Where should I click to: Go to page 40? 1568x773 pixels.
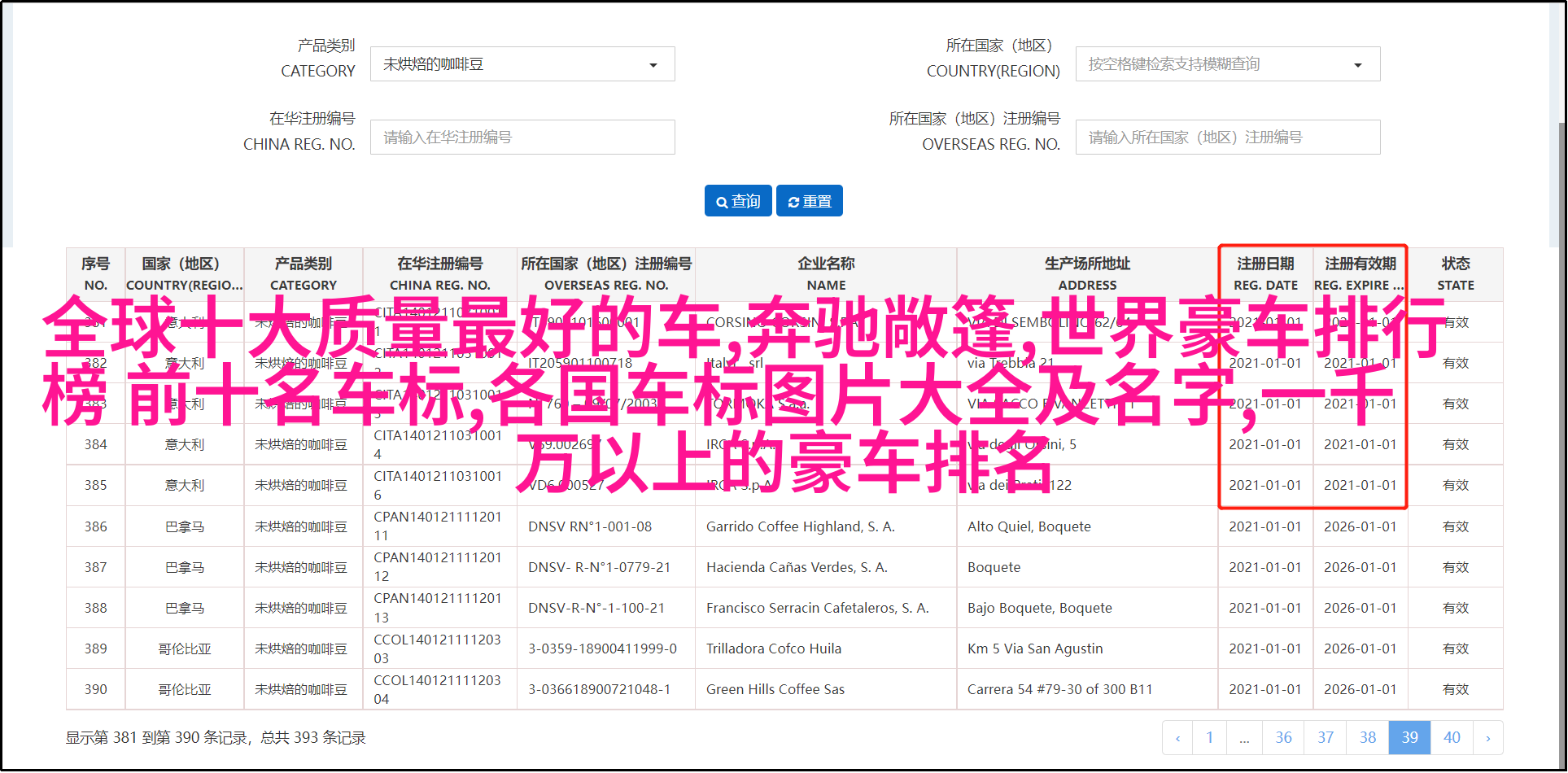click(1452, 738)
